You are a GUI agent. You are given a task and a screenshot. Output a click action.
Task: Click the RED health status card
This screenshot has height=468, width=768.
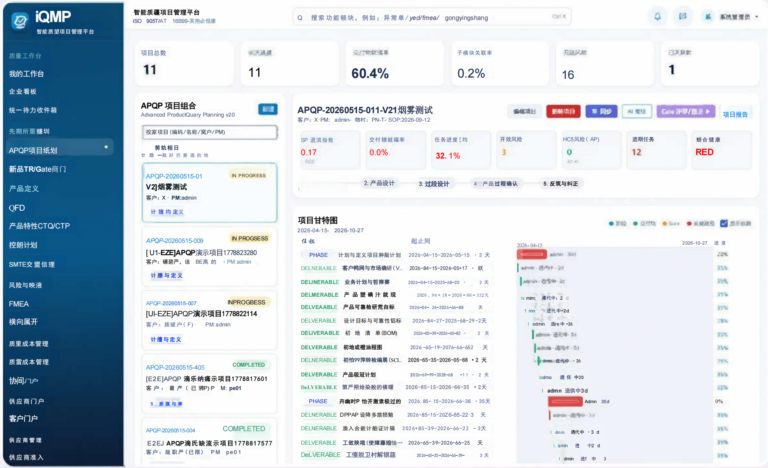721,150
